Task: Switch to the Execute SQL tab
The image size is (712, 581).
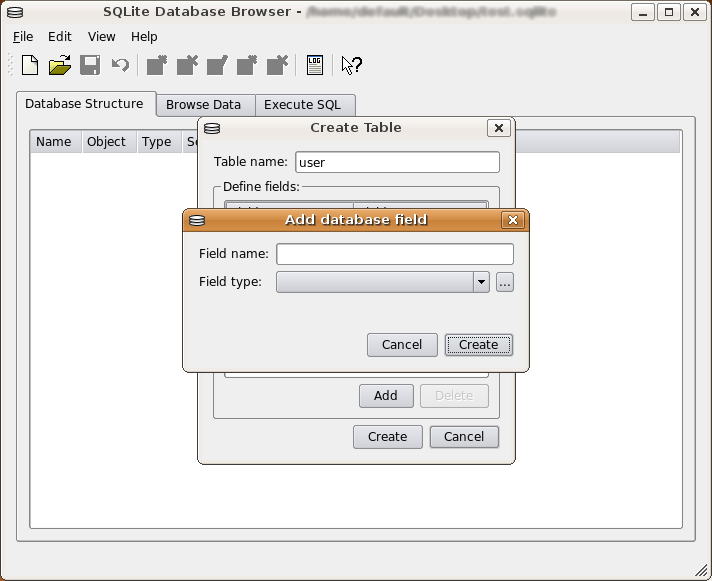Action: (x=302, y=104)
